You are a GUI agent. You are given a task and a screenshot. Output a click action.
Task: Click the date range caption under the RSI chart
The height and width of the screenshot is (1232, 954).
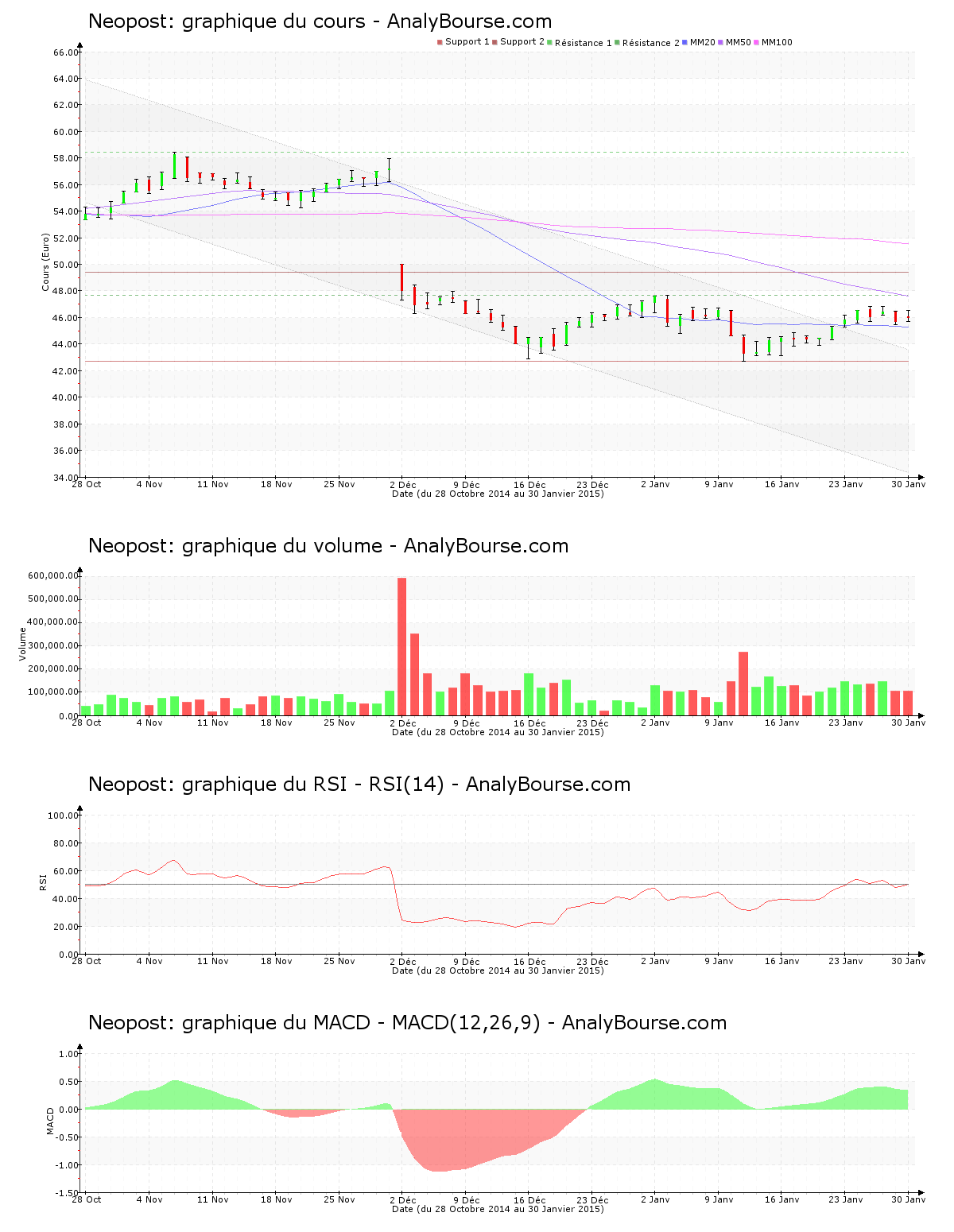pyautogui.click(x=498, y=970)
